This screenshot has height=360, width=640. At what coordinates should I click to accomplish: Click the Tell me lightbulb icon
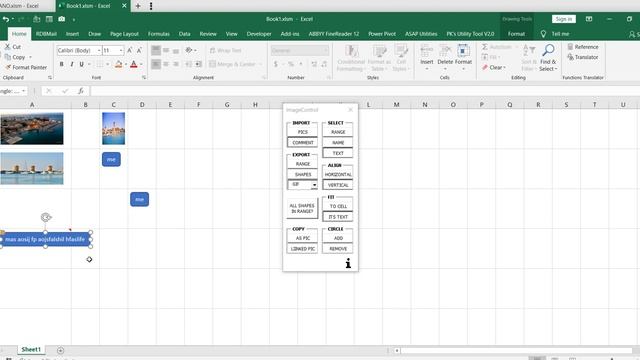pos(543,34)
